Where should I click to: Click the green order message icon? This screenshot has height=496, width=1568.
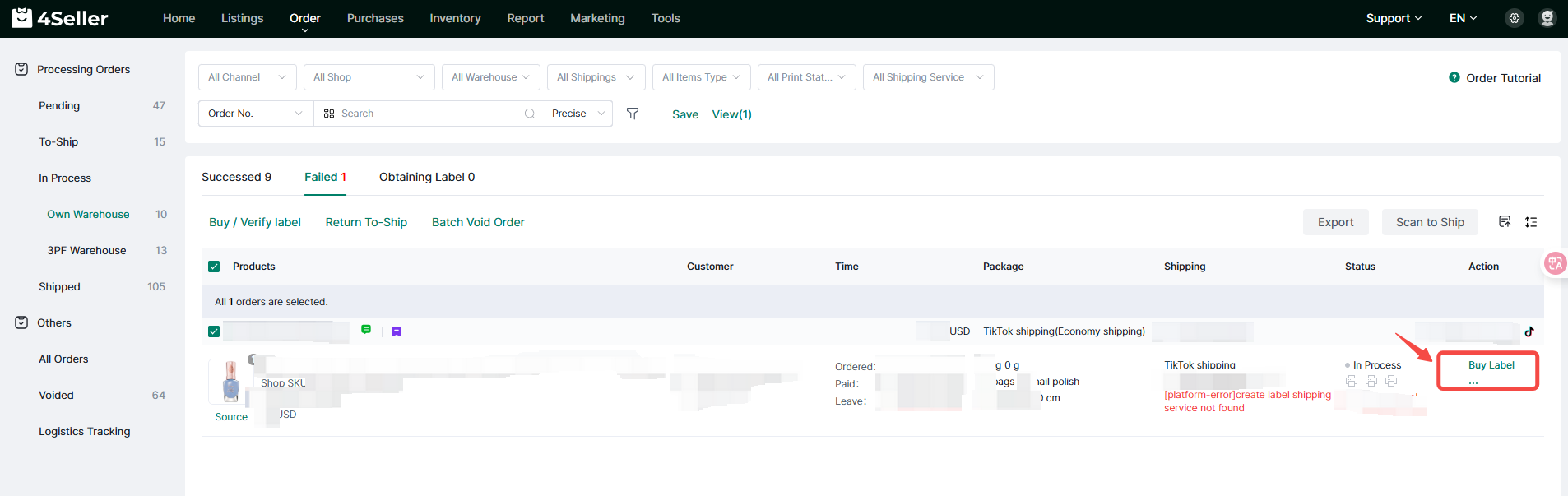pos(366,330)
